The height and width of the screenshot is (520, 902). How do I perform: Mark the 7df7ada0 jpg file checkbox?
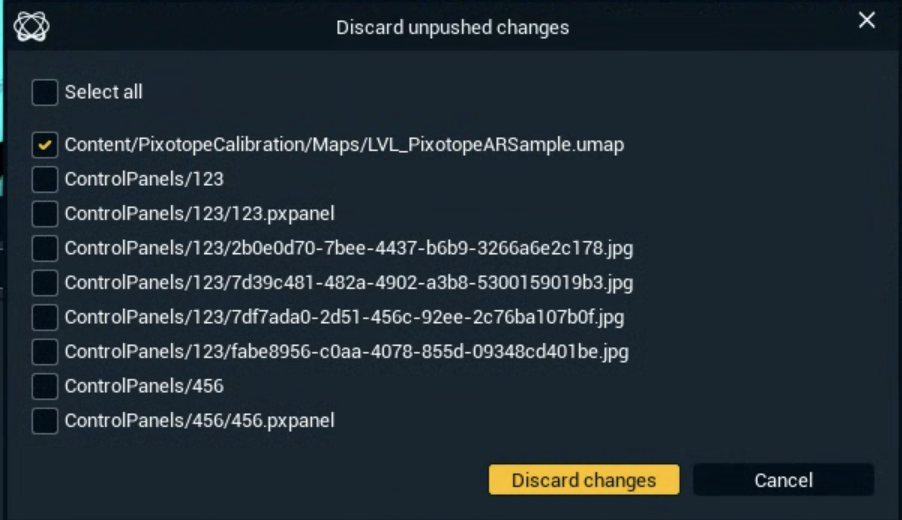[x=45, y=318]
